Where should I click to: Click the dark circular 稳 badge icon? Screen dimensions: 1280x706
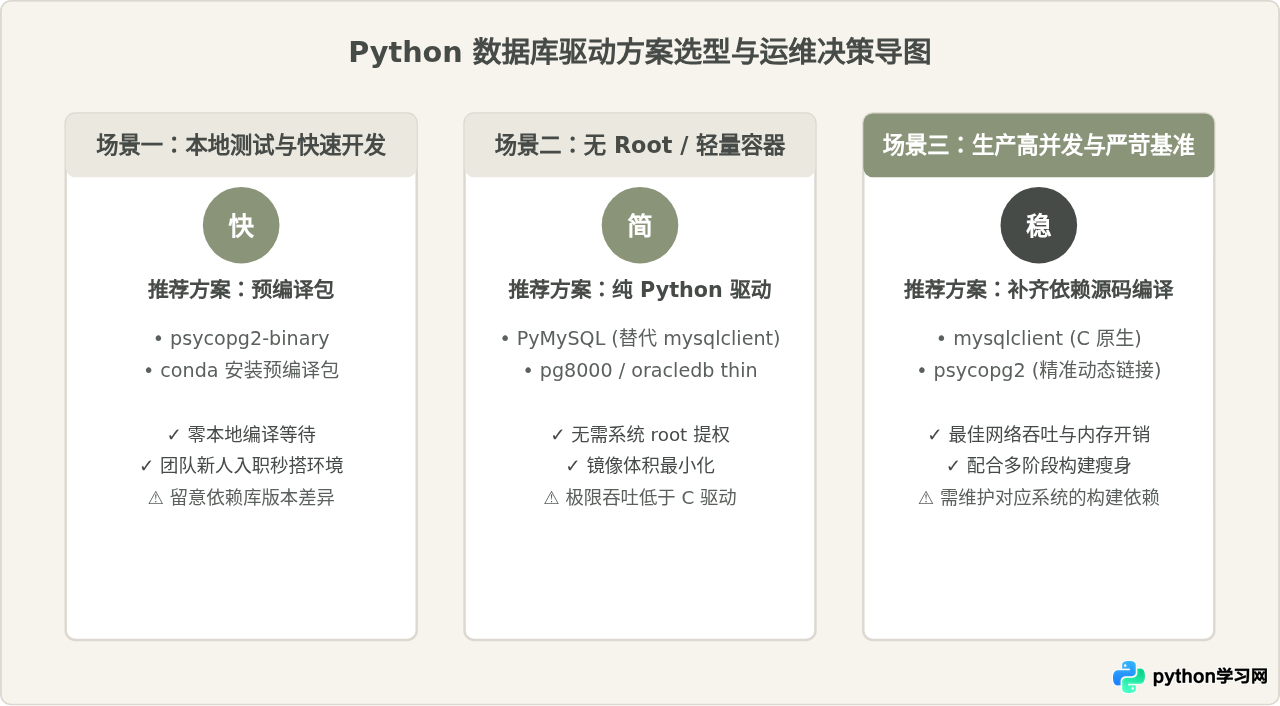pyautogui.click(x=1039, y=225)
